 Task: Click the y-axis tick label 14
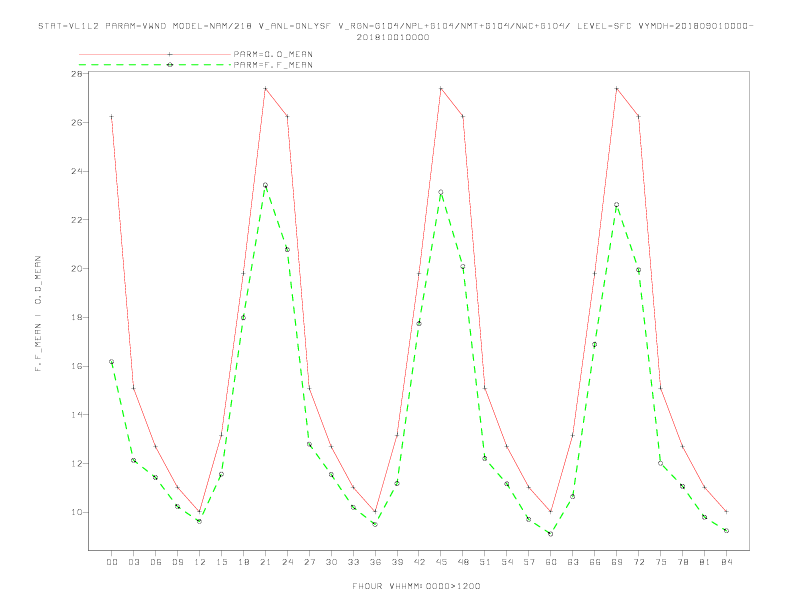coord(77,415)
